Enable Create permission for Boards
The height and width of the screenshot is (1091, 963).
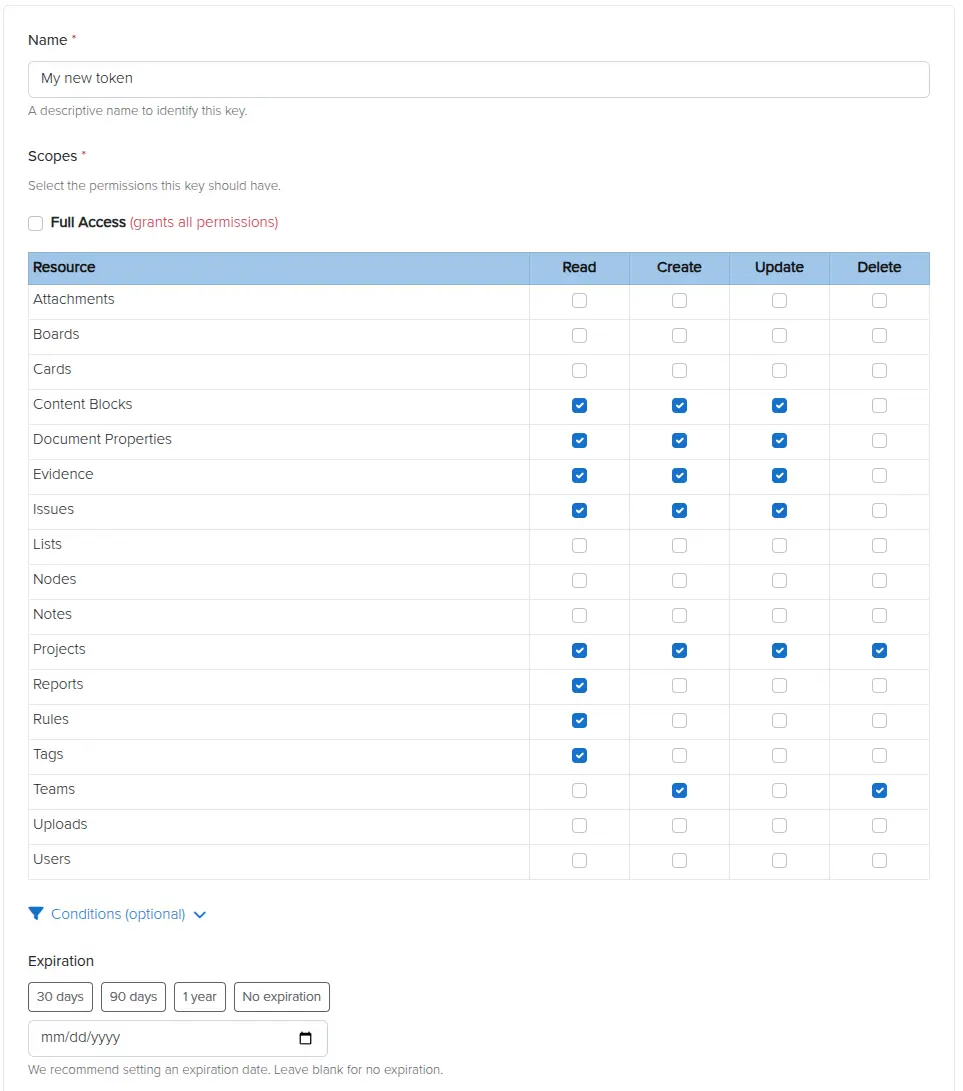[679, 335]
